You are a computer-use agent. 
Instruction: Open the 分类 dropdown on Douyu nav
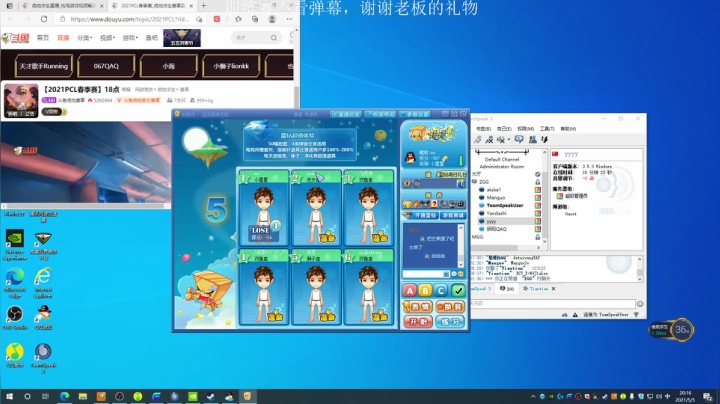click(x=84, y=38)
